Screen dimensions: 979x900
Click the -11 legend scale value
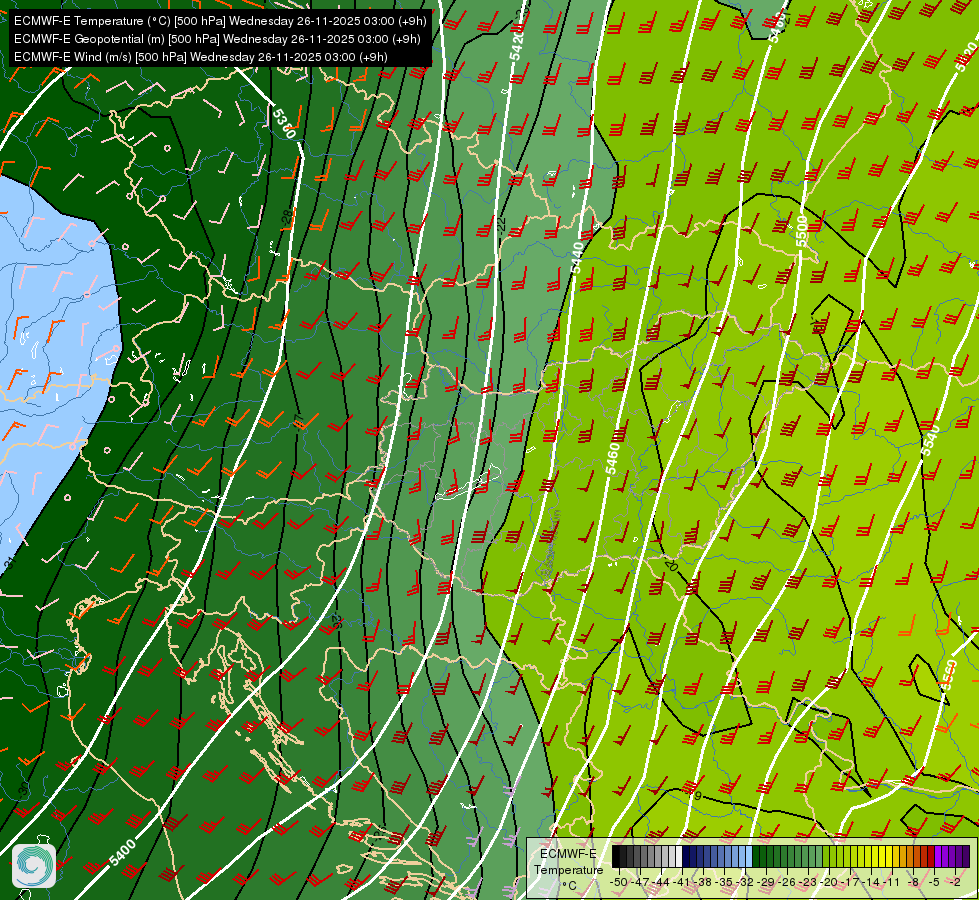[x=892, y=882]
